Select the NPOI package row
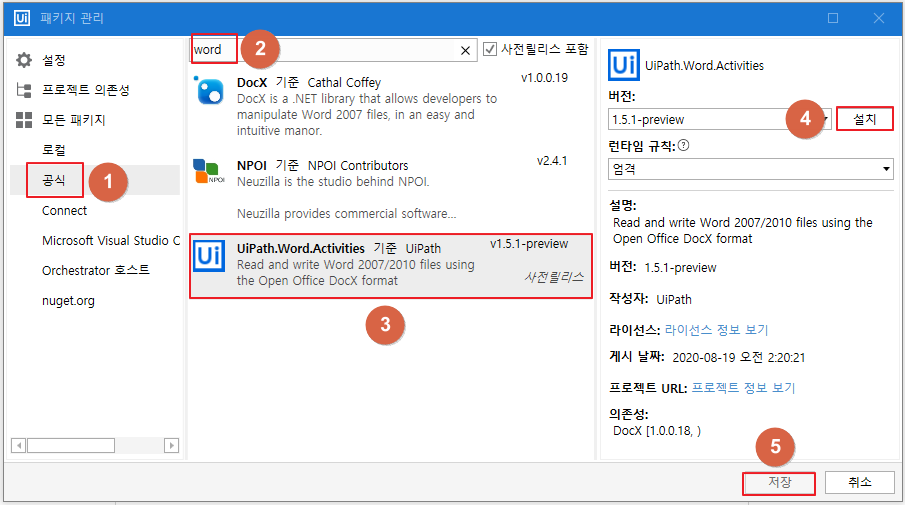Screen dimensions: 905x505 (x=391, y=189)
